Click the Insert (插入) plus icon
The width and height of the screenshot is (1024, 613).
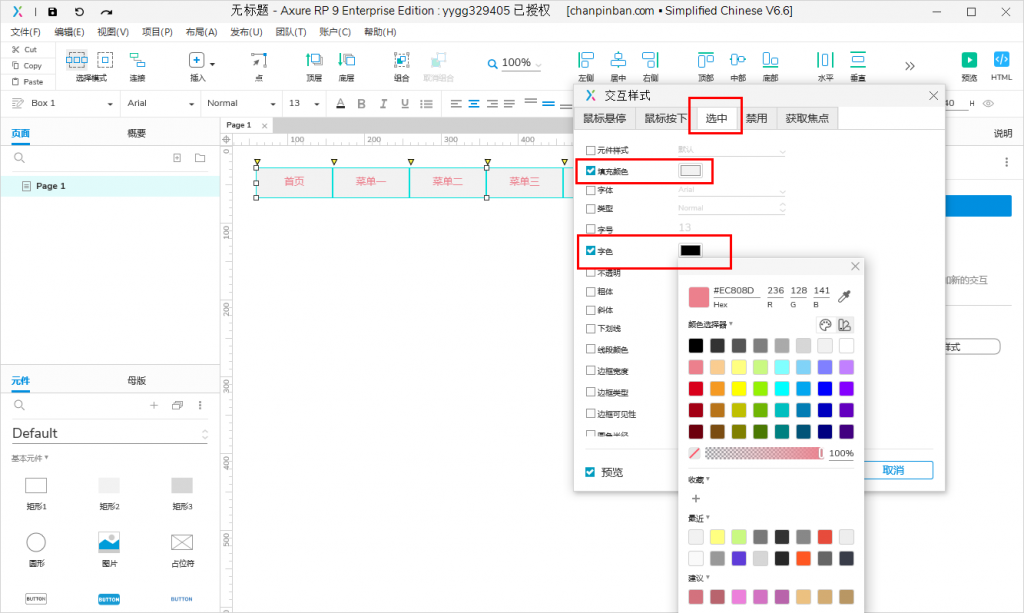tap(197, 60)
